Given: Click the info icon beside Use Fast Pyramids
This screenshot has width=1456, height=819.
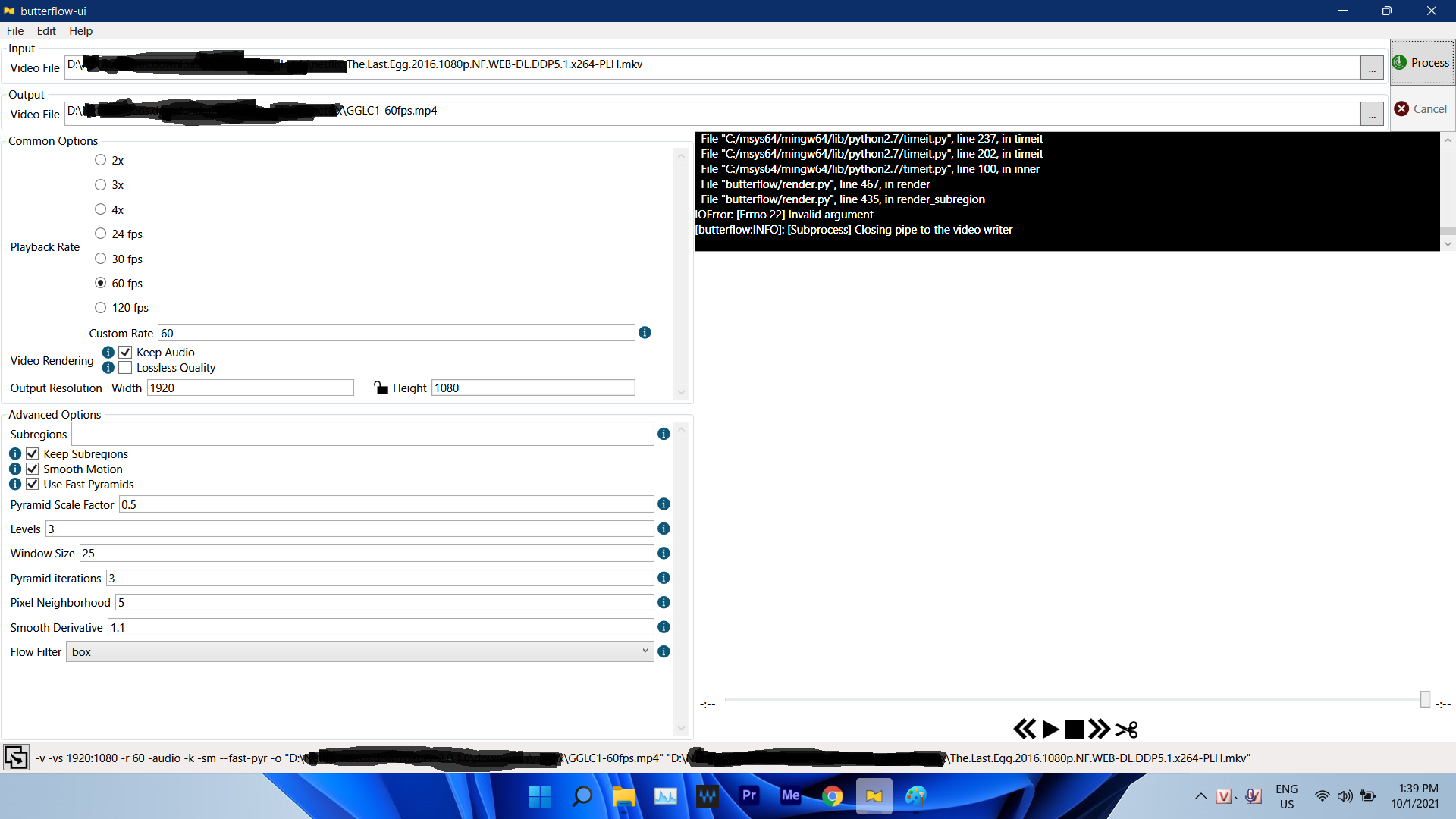Looking at the screenshot, I should pyautogui.click(x=15, y=484).
